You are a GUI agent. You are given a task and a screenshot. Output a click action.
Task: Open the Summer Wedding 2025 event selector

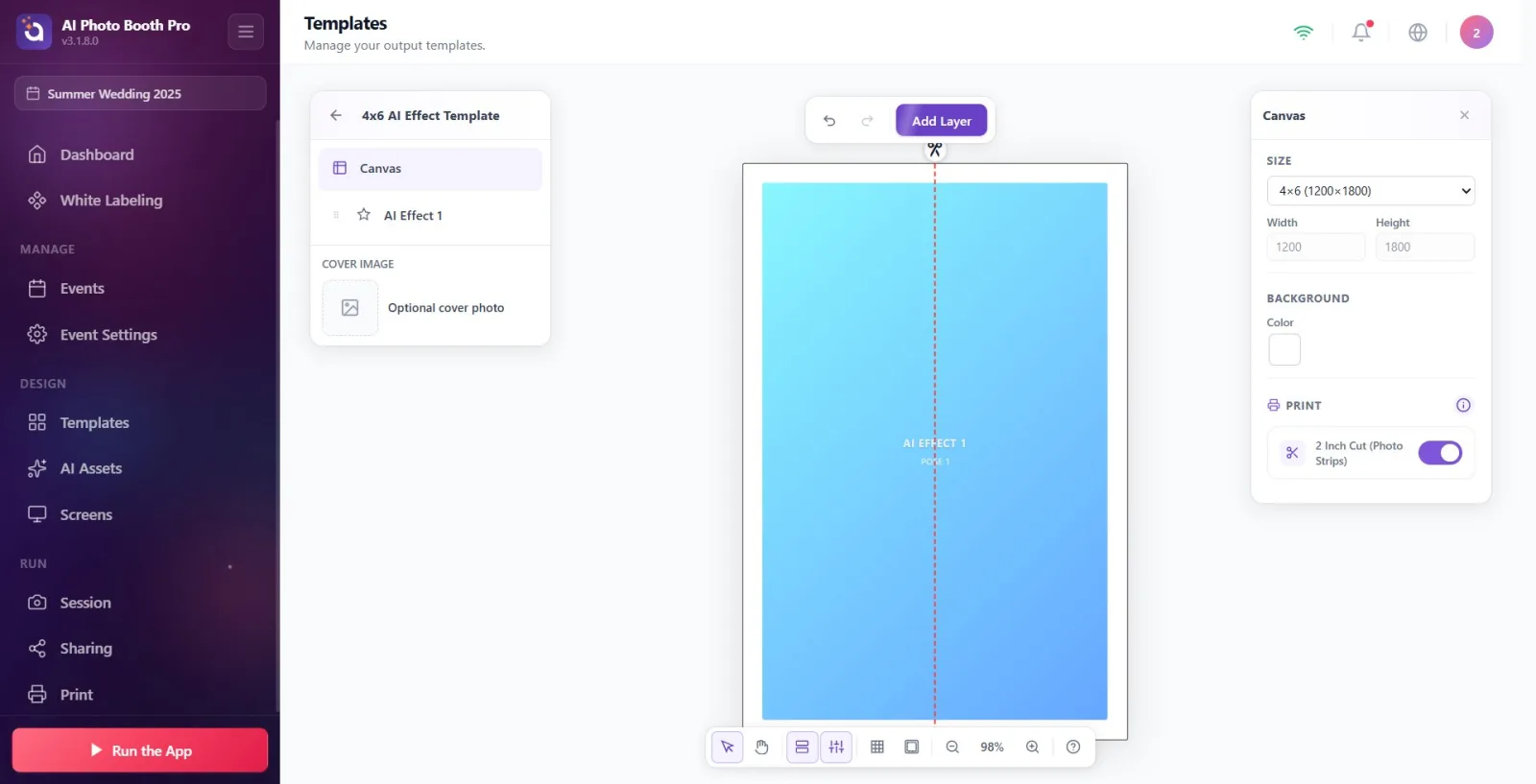click(140, 93)
